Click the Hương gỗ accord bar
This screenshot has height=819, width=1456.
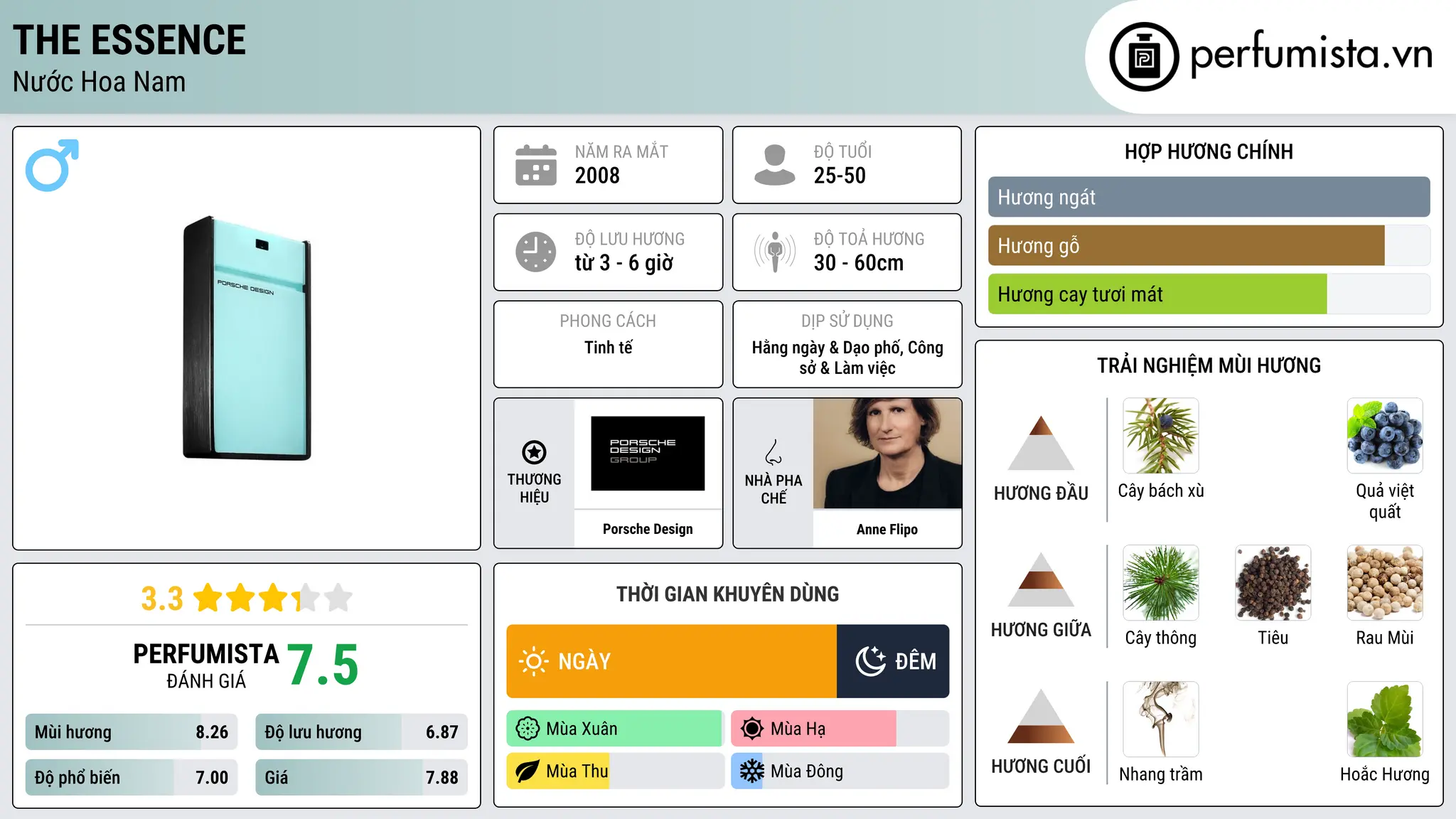(1209, 246)
